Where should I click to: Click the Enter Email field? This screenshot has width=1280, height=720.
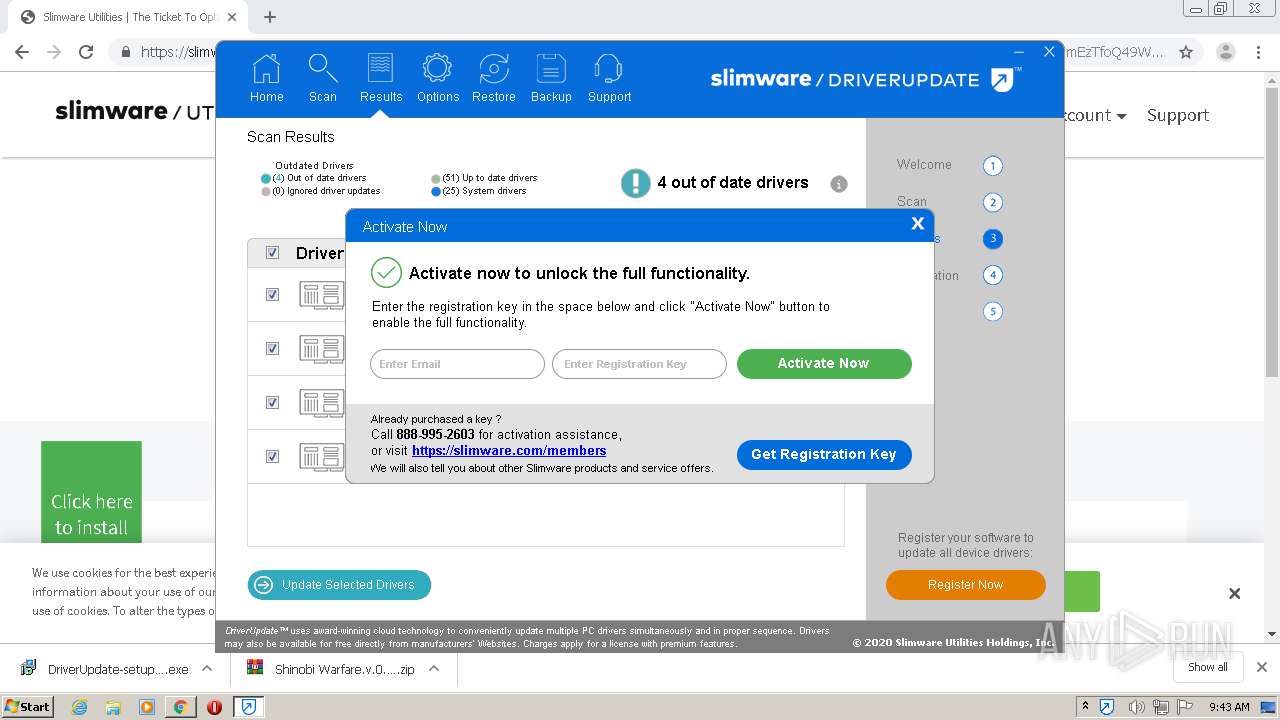click(x=457, y=364)
